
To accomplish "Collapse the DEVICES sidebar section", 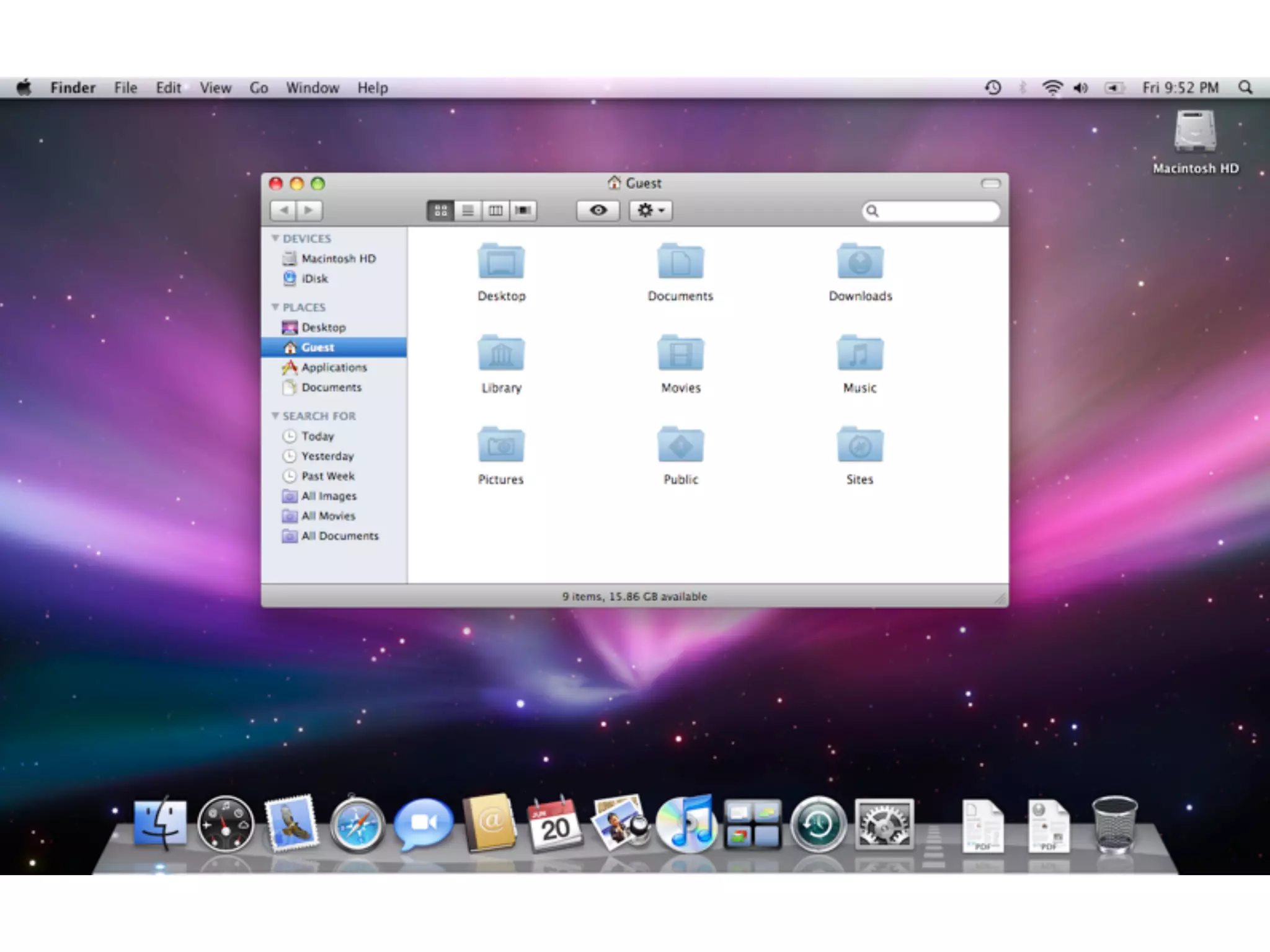I will tap(275, 238).
